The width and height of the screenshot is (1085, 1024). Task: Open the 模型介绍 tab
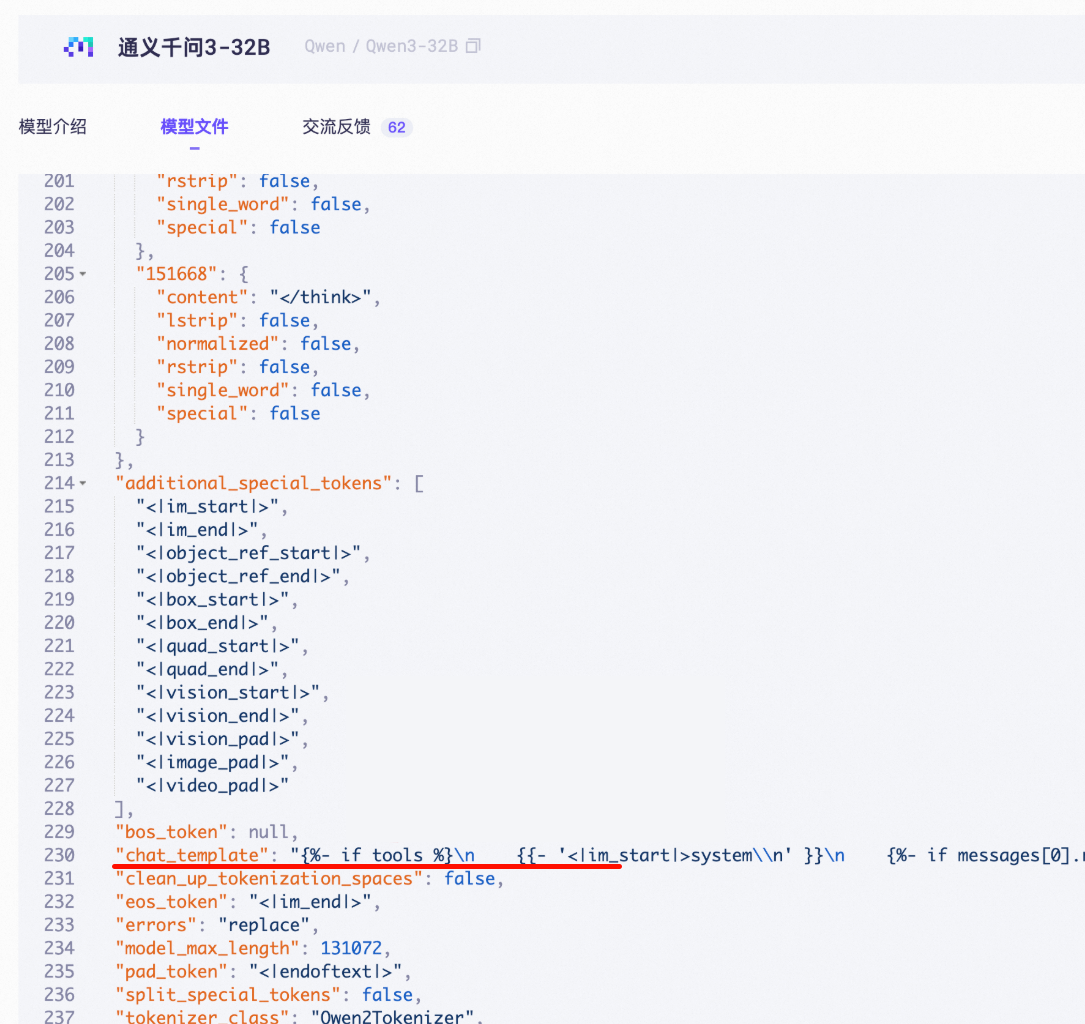53,127
